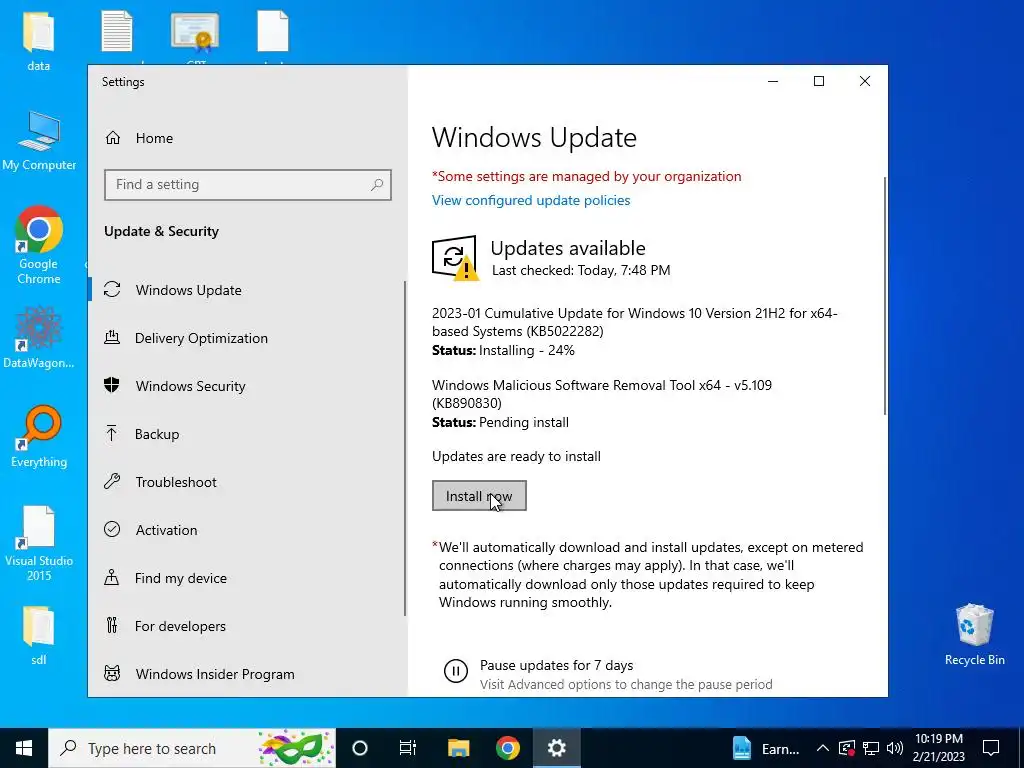Viewport: 1024px width, 768px height.
Task: Select the blank file desktop icon
Action: coord(273,31)
